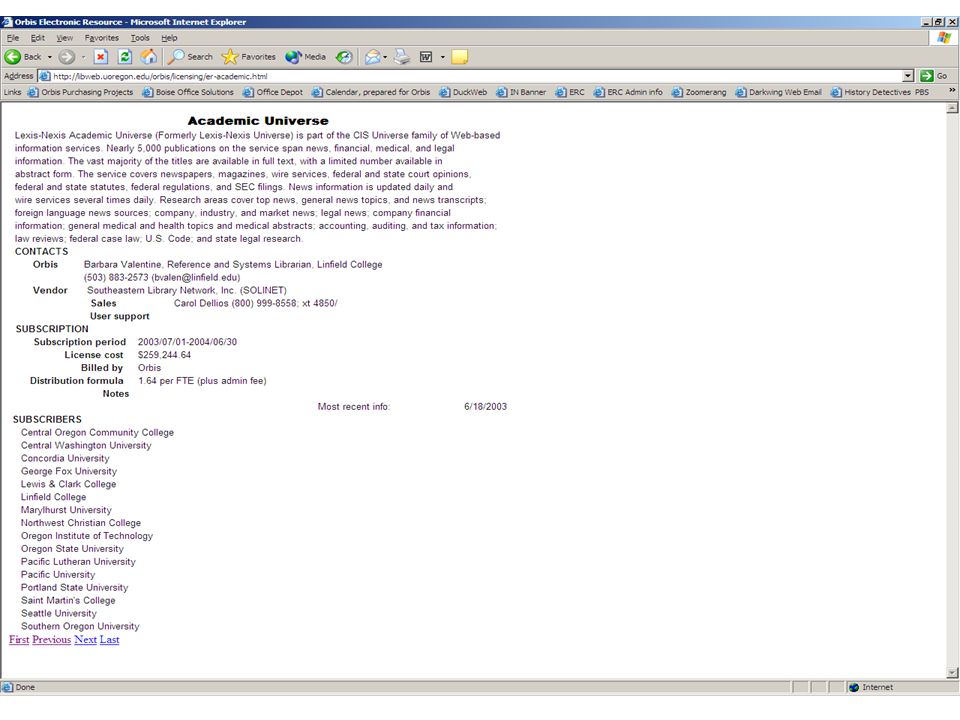Image resolution: width=960 pixels, height=720 pixels.
Task: Open the Tools menu
Action: (x=140, y=38)
